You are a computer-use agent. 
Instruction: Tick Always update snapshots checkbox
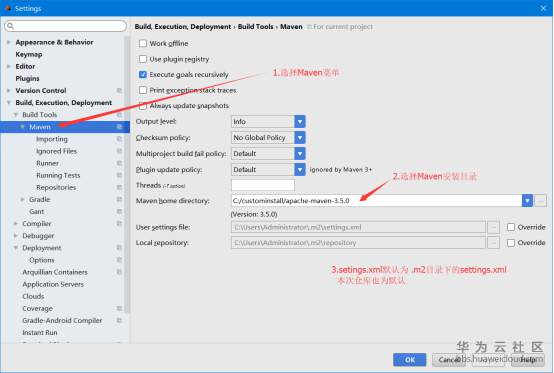point(143,106)
